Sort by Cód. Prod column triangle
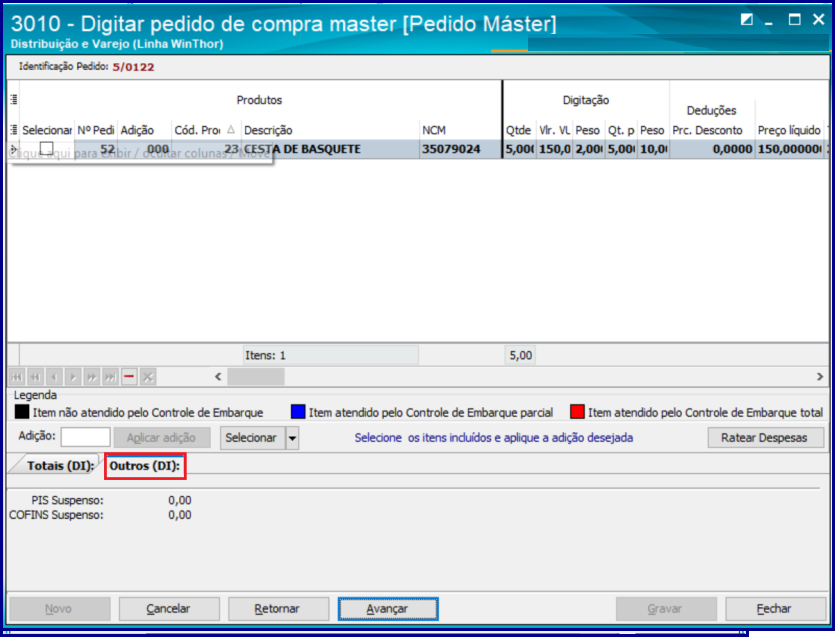The height and width of the screenshot is (637, 835). pos(231,129)
